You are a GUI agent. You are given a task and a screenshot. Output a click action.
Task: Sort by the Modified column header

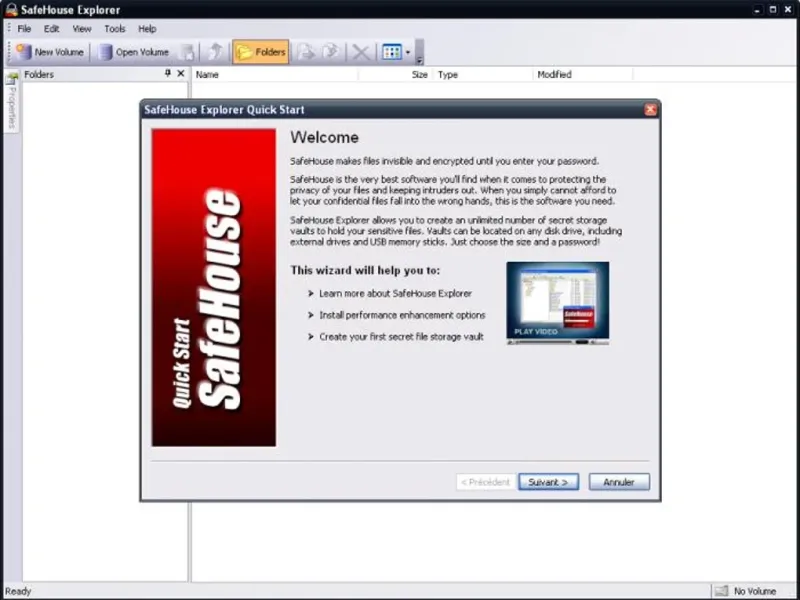click(x=583, y=74)
